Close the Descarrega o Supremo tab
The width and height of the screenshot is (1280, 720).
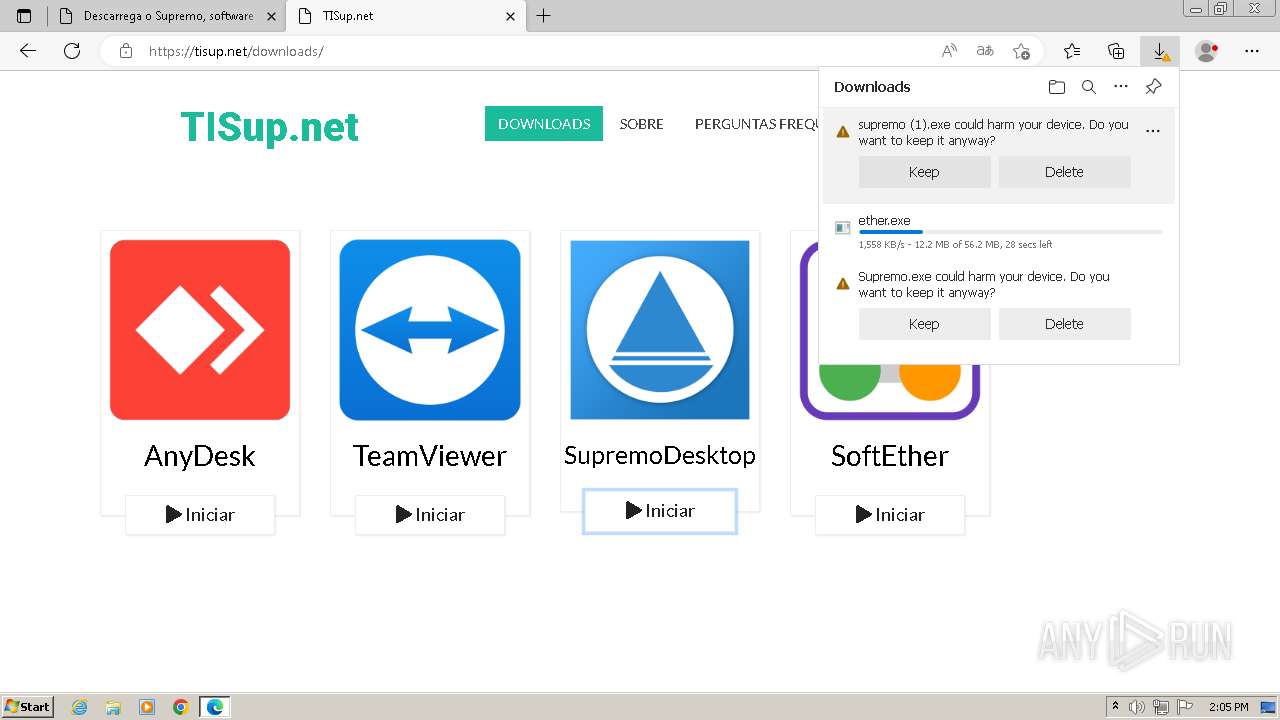271,16
